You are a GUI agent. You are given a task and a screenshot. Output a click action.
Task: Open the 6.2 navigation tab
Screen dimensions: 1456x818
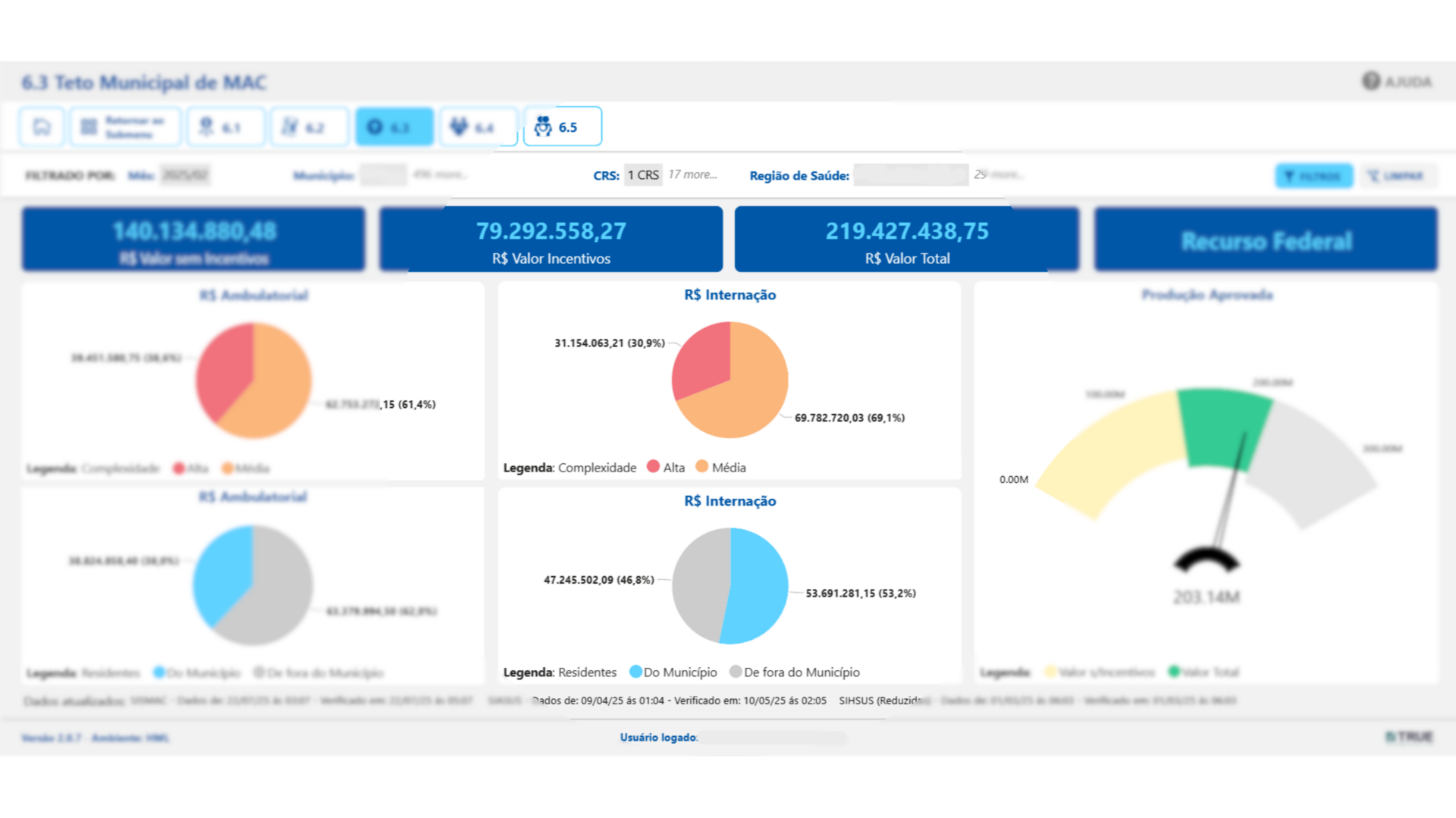(x=309, y=127)
